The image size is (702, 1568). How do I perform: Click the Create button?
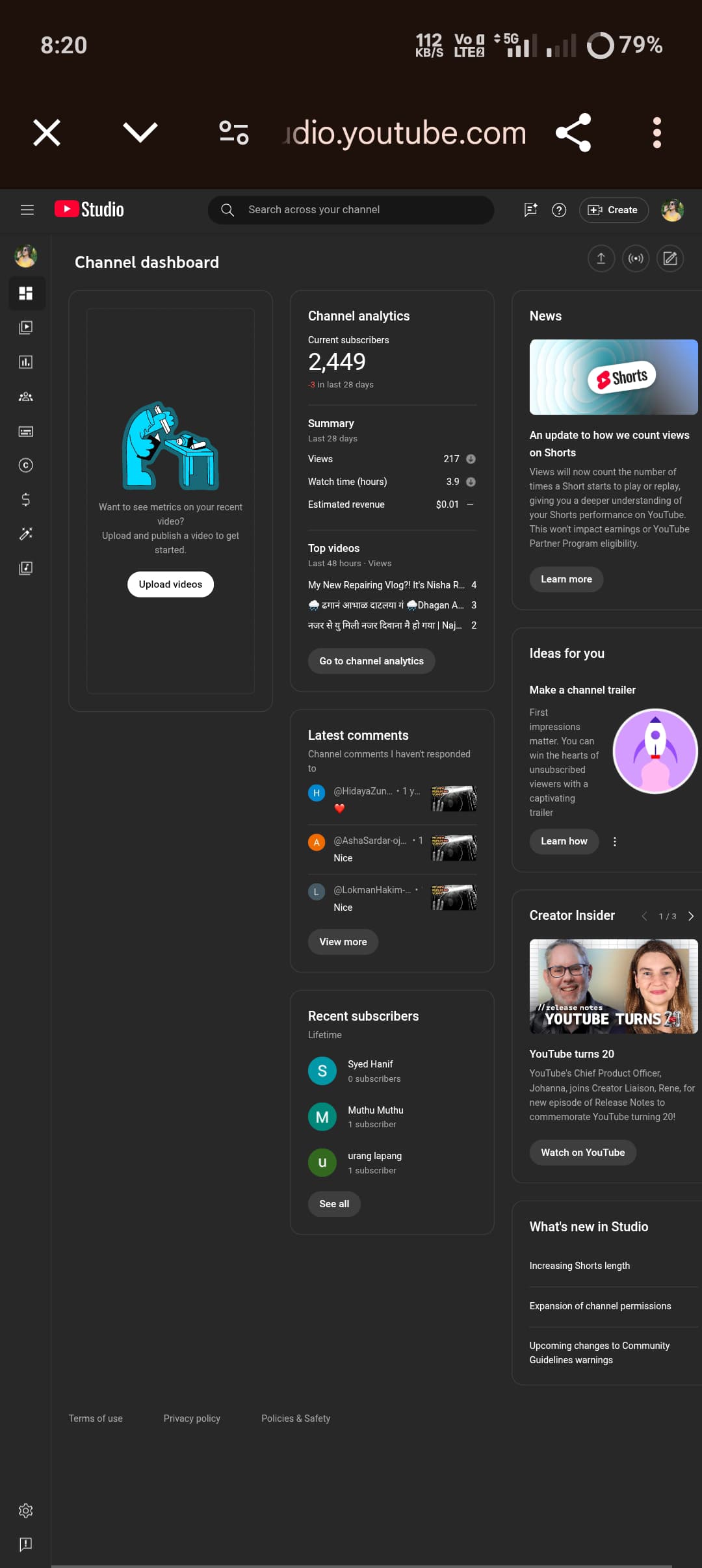point(614,210)
